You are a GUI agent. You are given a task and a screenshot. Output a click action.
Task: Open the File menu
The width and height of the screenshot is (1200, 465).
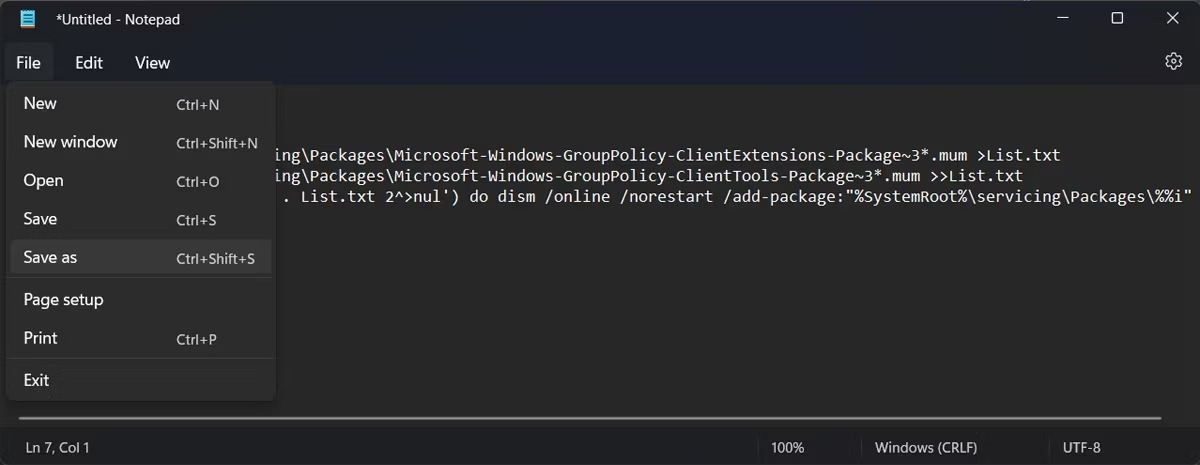click(28, 63)
